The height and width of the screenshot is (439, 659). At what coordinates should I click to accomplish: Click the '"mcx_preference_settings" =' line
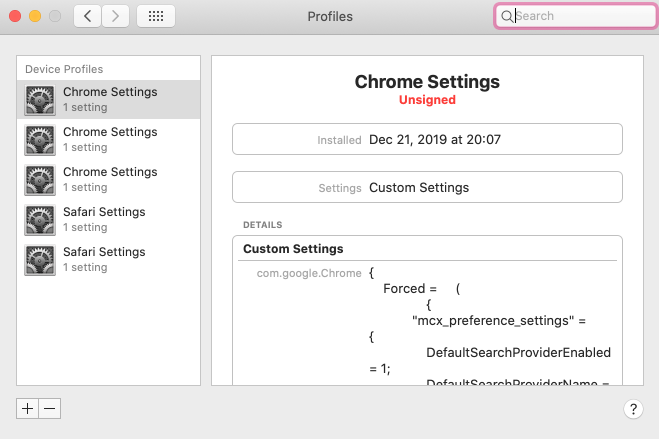499,321
